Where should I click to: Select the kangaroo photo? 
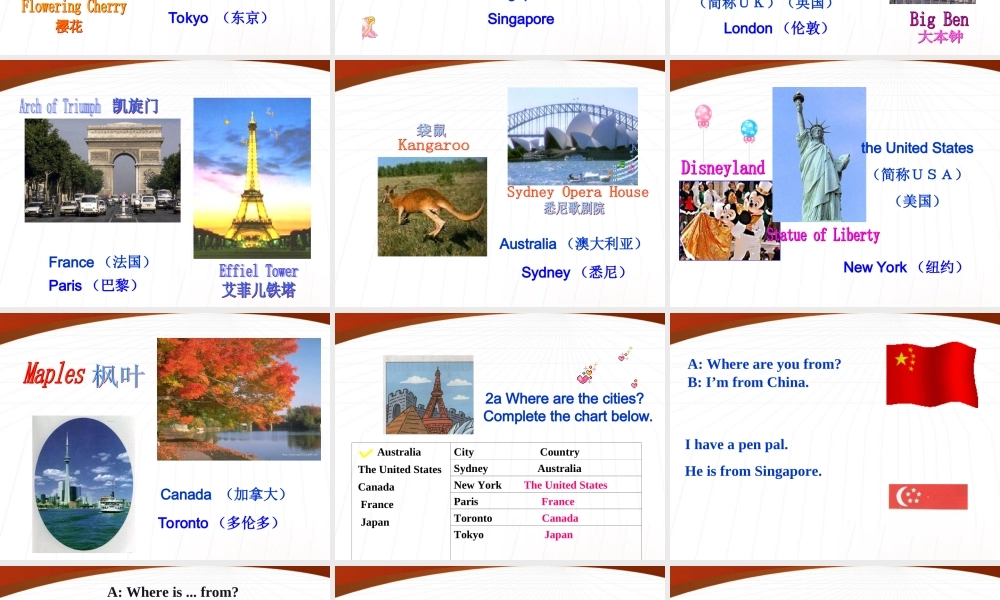coord(432,207)
